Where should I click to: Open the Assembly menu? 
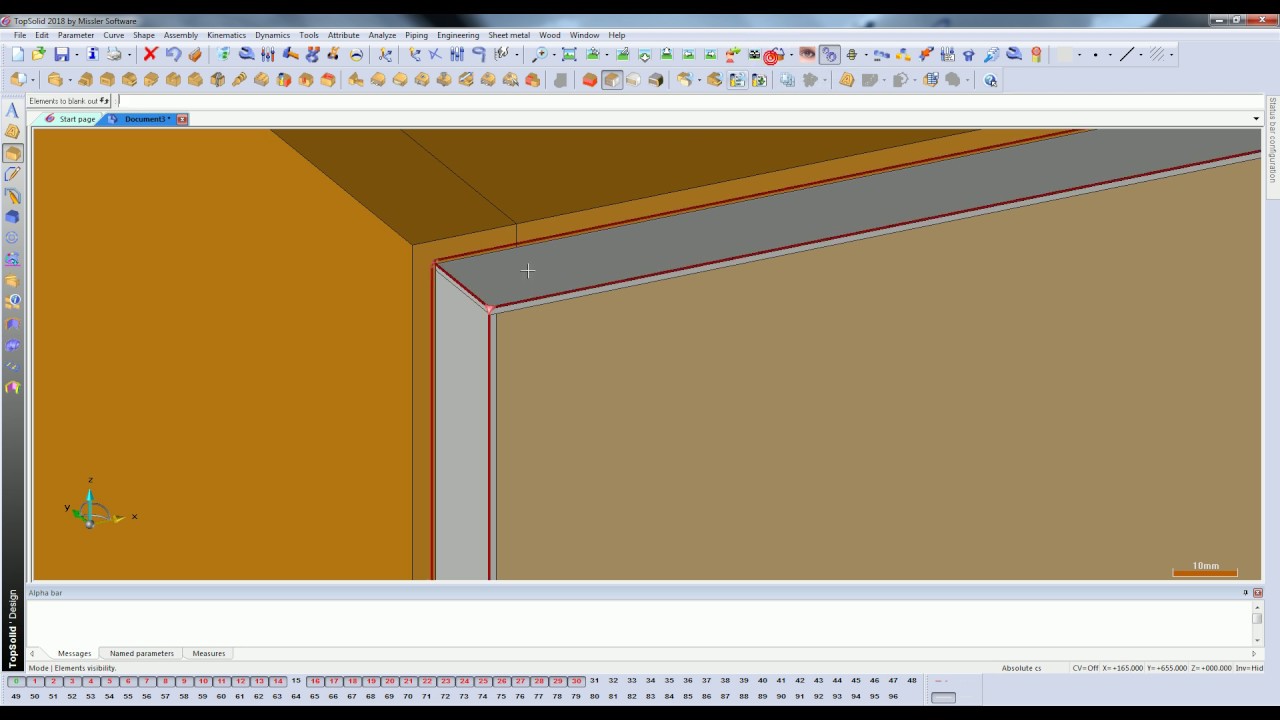[x=181, y=35]
